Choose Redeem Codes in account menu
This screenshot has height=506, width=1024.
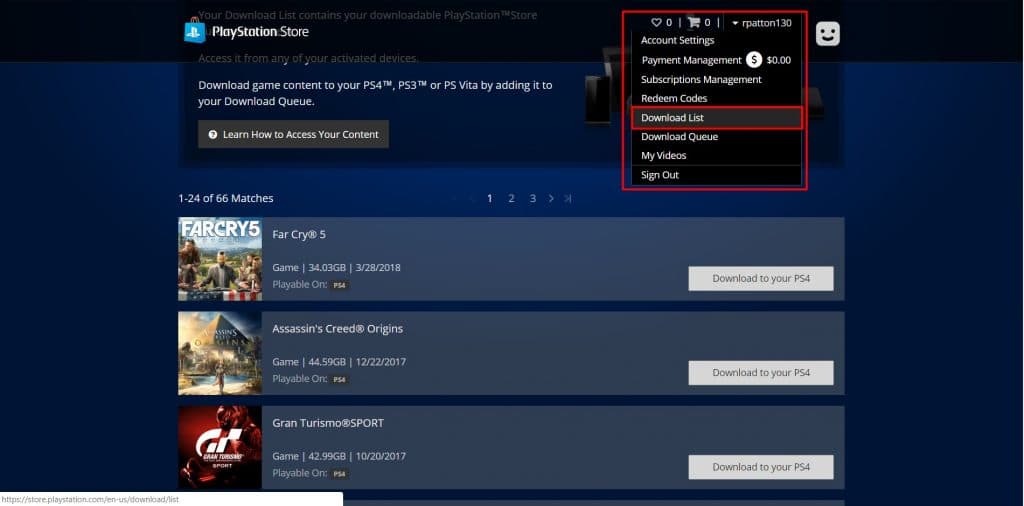point(674,99)
